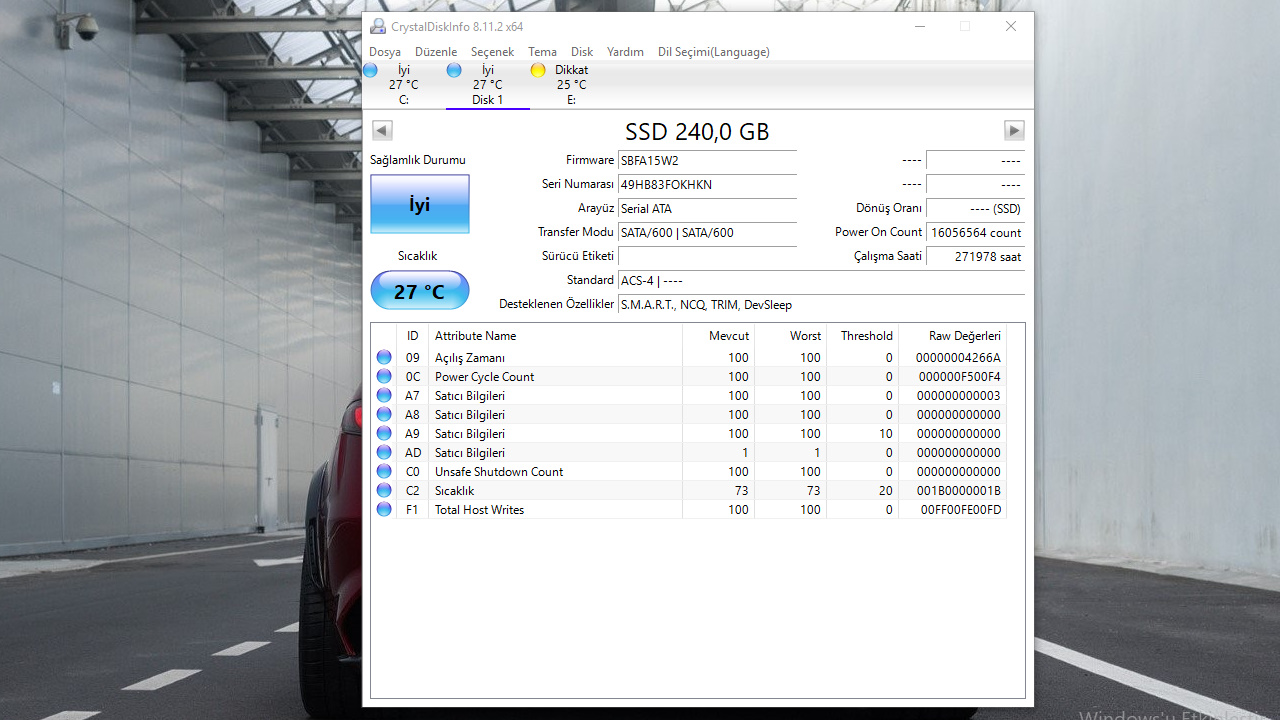This screenshot has height=720, width=1280.
Task: Click the ID column header
Action: [412, 336]
